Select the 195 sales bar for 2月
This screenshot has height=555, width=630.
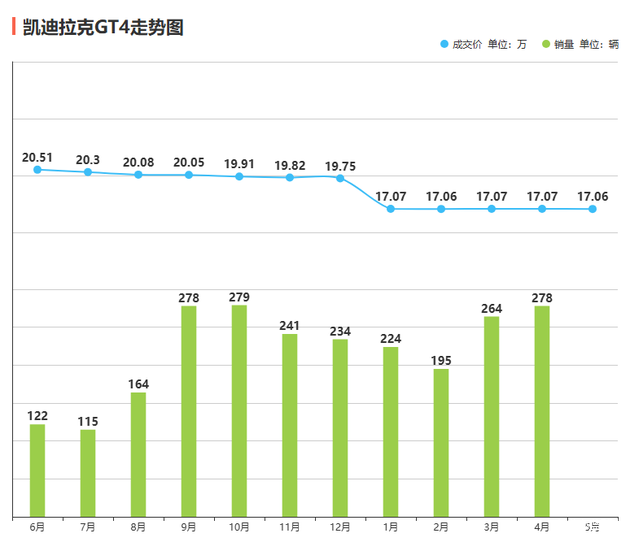point(441,442)
